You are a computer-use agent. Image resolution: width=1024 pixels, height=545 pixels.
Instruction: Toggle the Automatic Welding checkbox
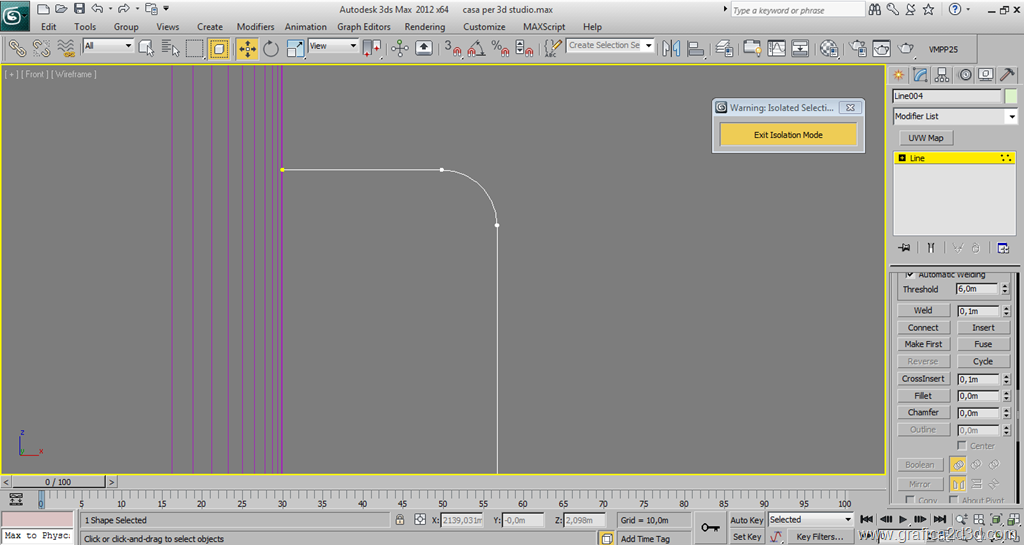909,275
